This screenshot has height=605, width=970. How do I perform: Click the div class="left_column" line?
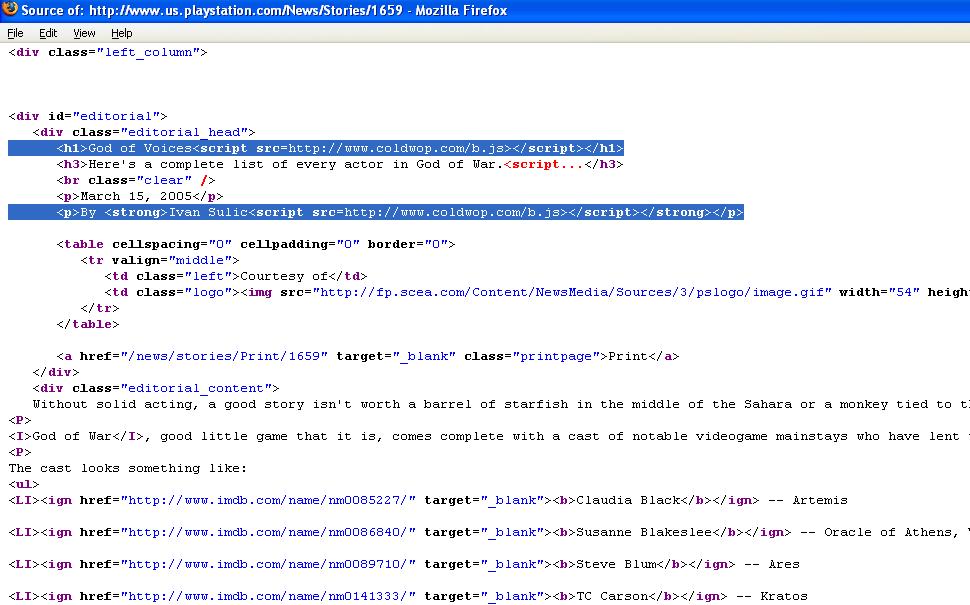(108, 53)
